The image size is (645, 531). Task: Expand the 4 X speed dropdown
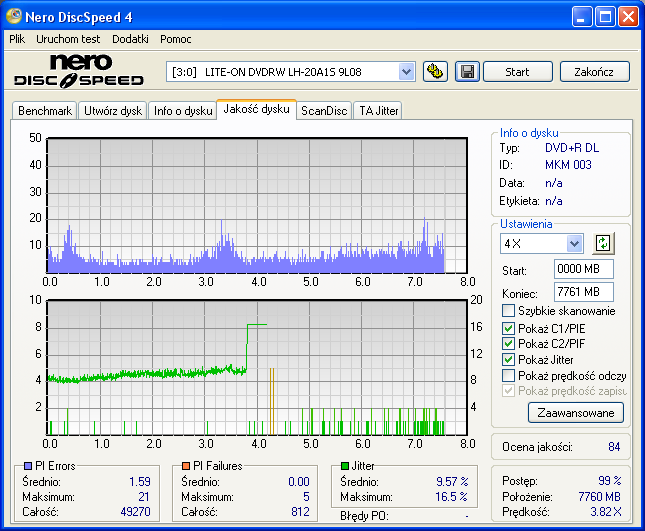tap(574, 243)
